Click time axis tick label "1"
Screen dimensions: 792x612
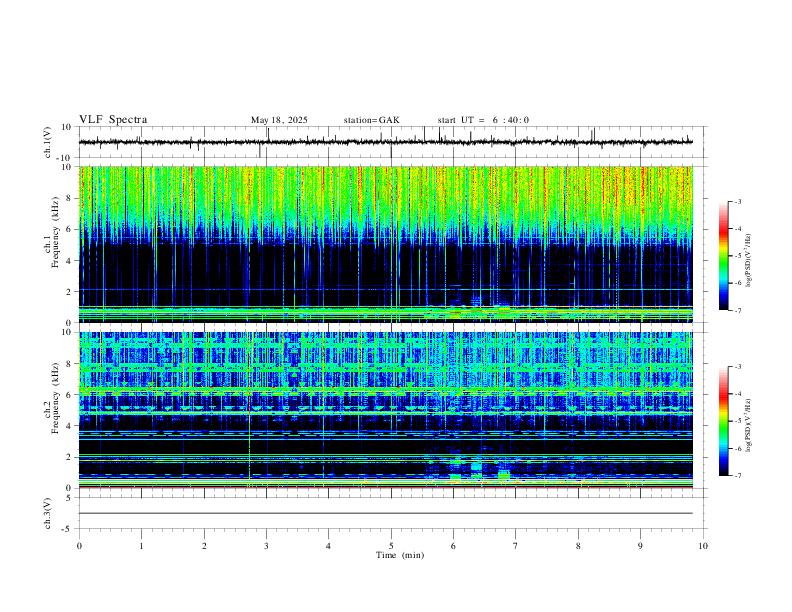coord(141,546)
